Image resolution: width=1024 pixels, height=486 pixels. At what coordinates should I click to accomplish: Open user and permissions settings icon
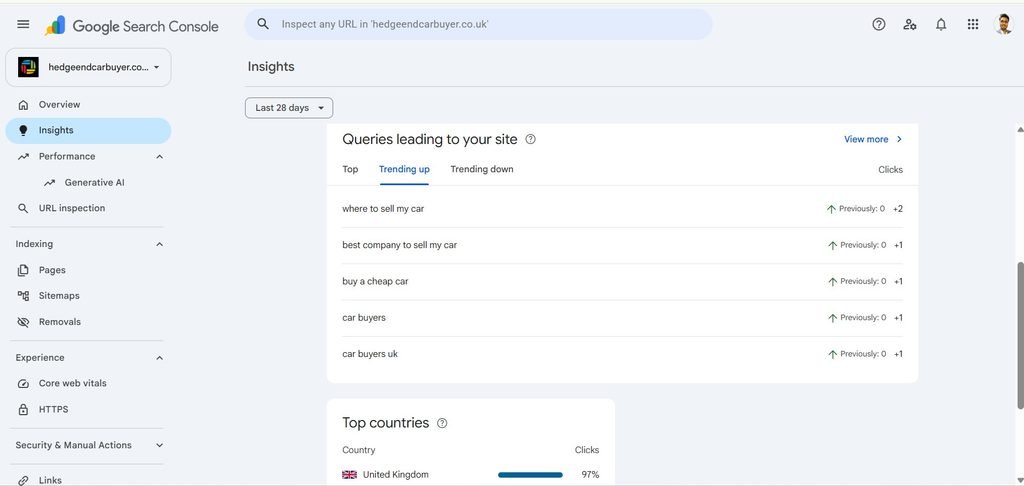click(x=910, y=24)
